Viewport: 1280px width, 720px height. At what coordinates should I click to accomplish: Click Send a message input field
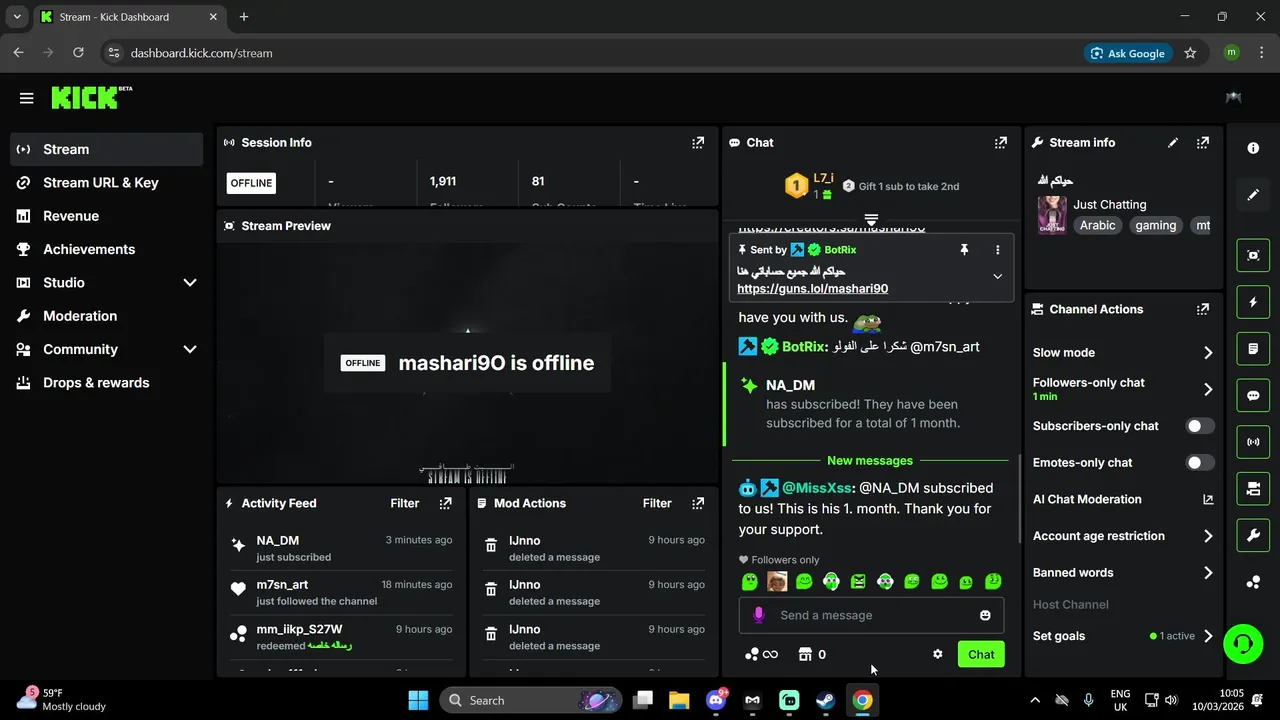[x=872, y=615]
